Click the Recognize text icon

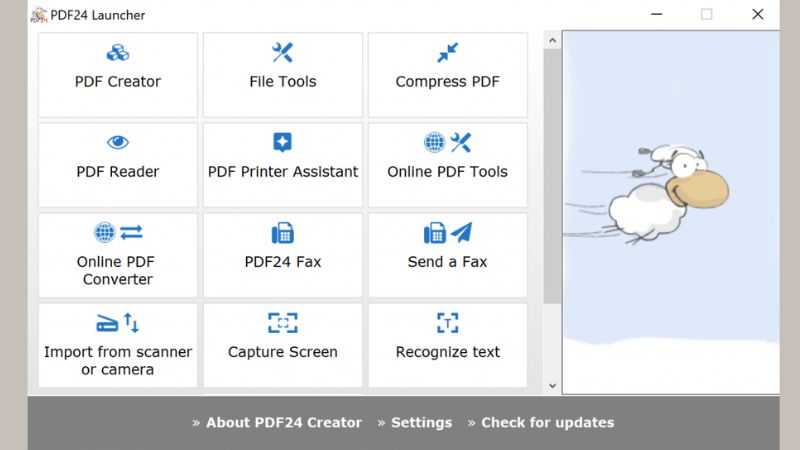[447, 323]
